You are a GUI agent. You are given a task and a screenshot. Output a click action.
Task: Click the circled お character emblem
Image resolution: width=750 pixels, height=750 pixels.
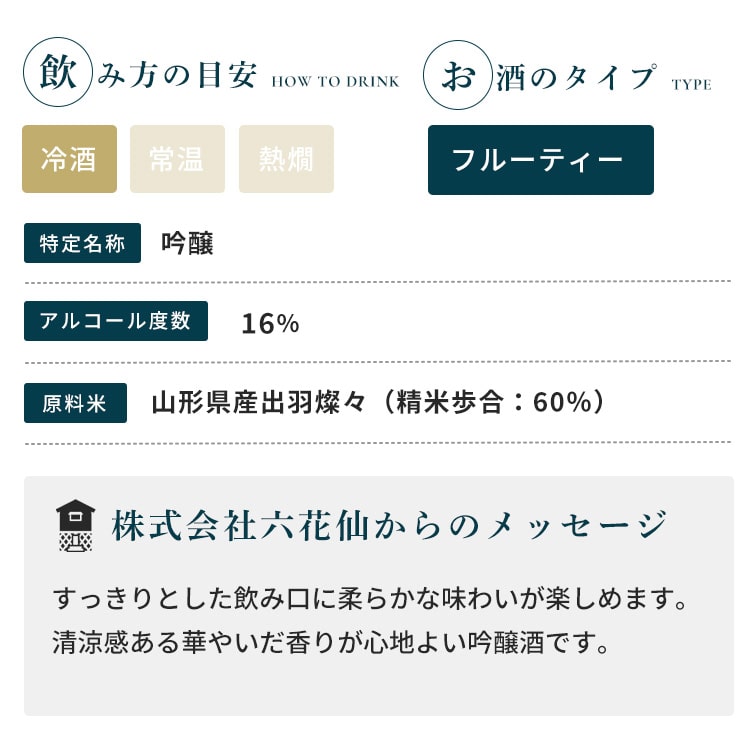[458, 75]
